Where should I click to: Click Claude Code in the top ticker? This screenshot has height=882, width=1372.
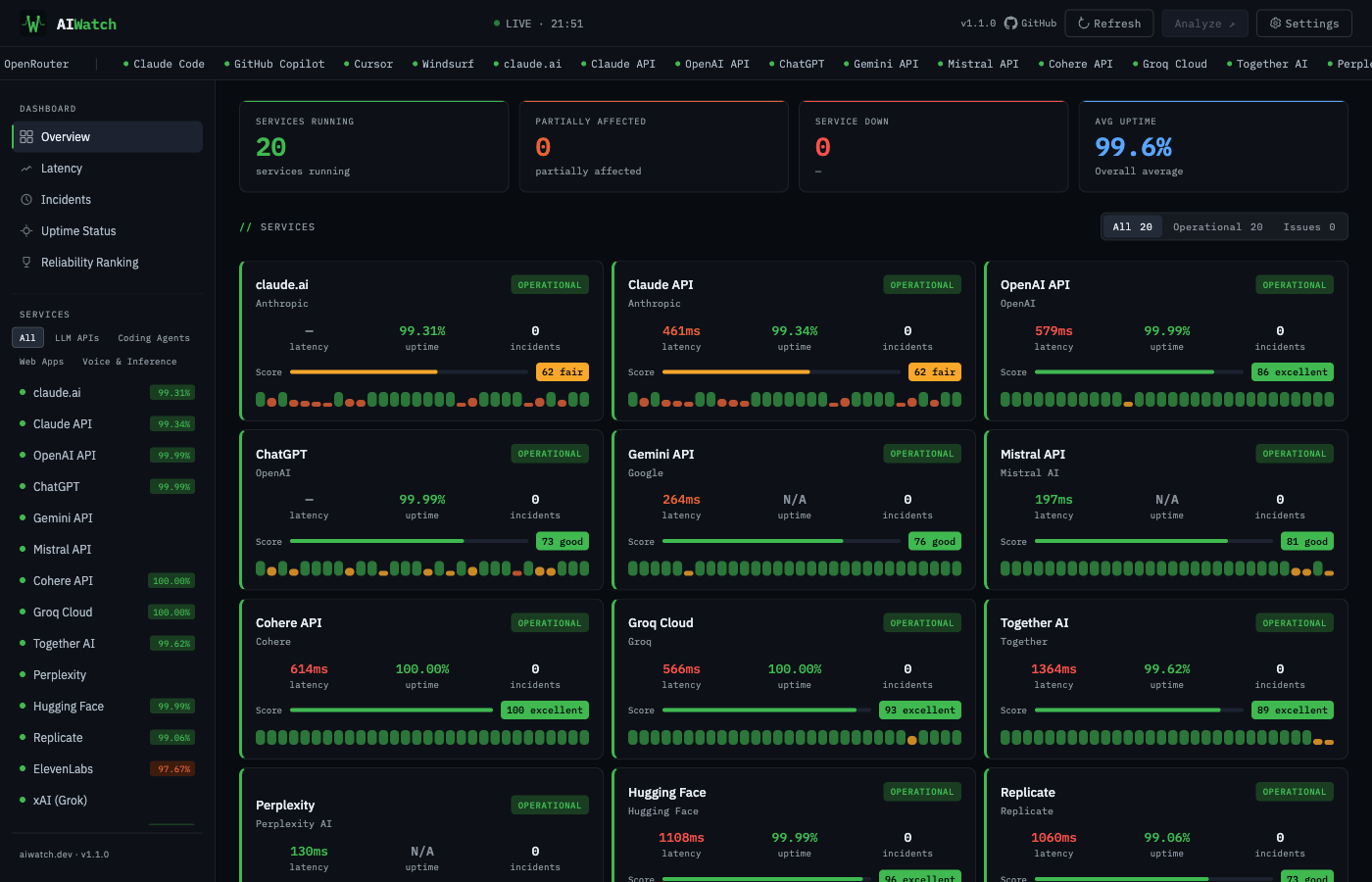pyautogui.click(x=169, y=64)
